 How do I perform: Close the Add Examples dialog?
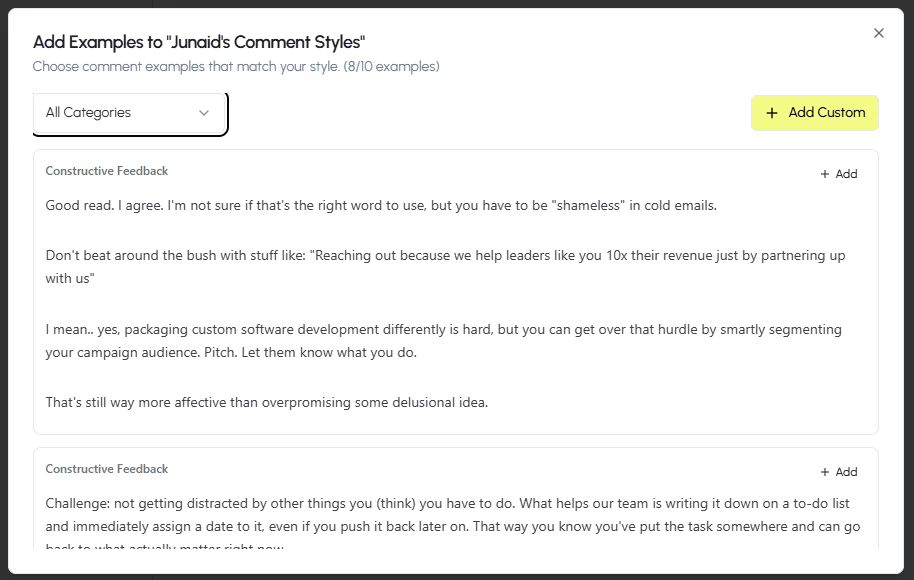pyautogui.click(x=879, y=33)
